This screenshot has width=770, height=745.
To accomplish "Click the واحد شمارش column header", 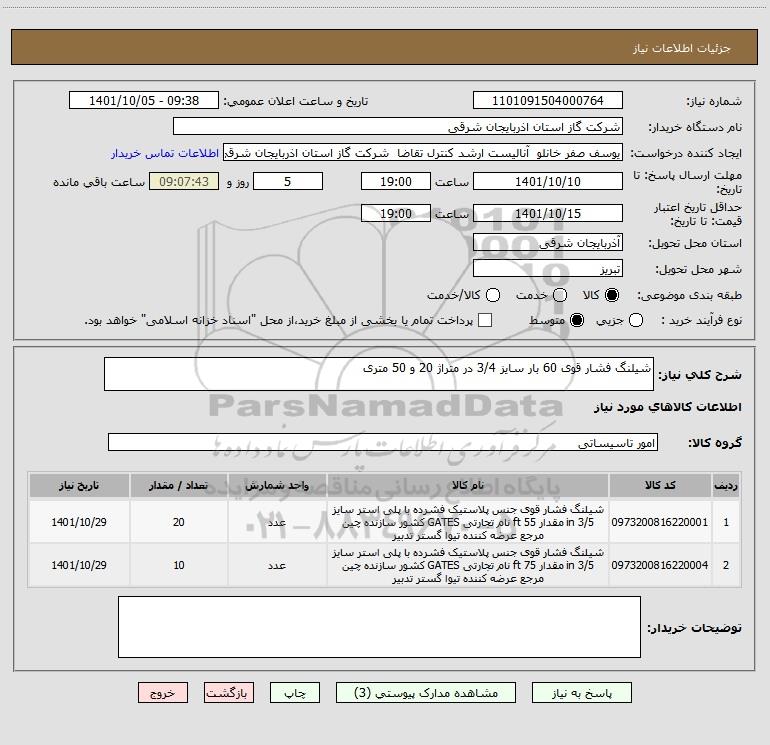I will tap(277, 486).
